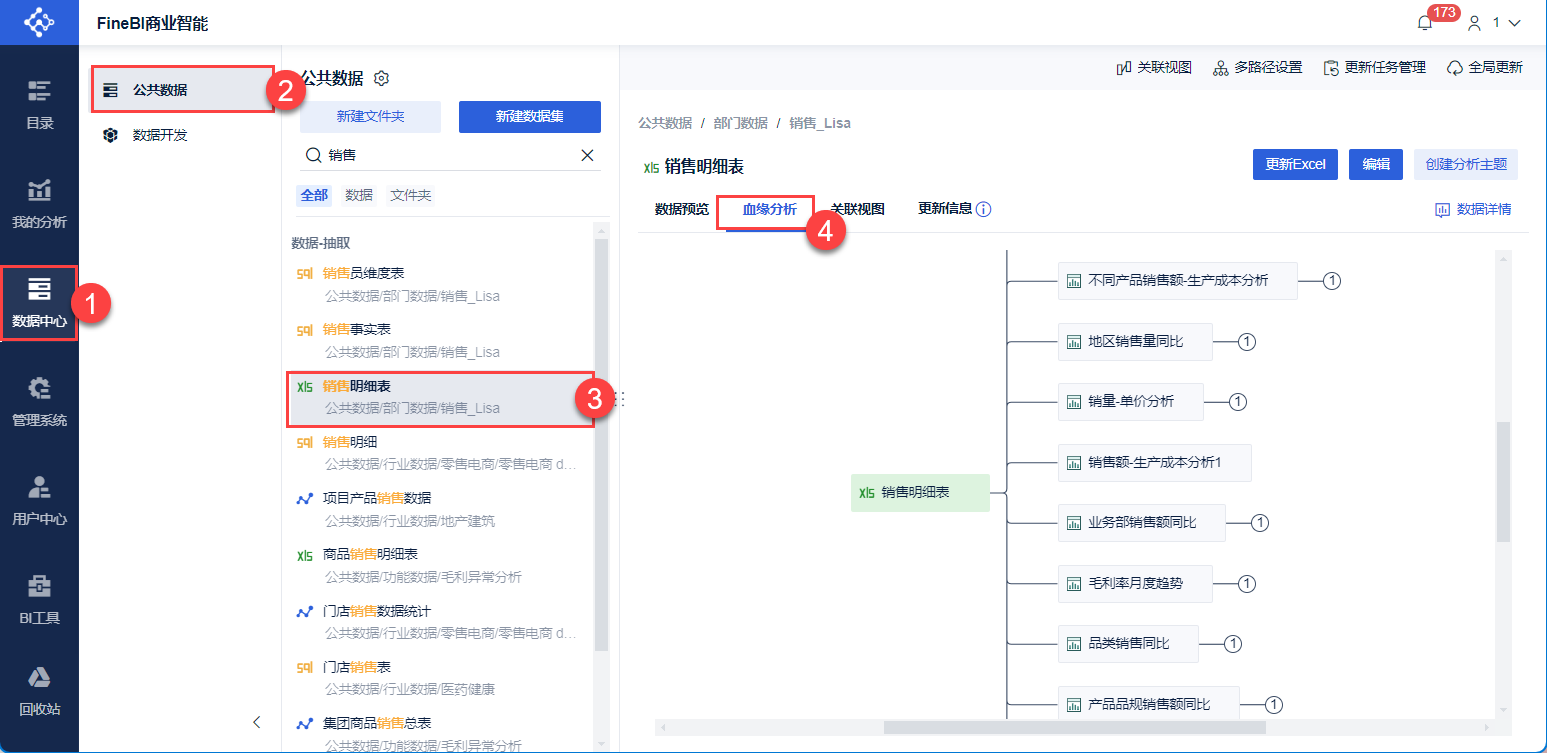The width and height of the screenshot is (1547, 753).
Task: Open 管理系统 from the sidebar
Action: 39,402
